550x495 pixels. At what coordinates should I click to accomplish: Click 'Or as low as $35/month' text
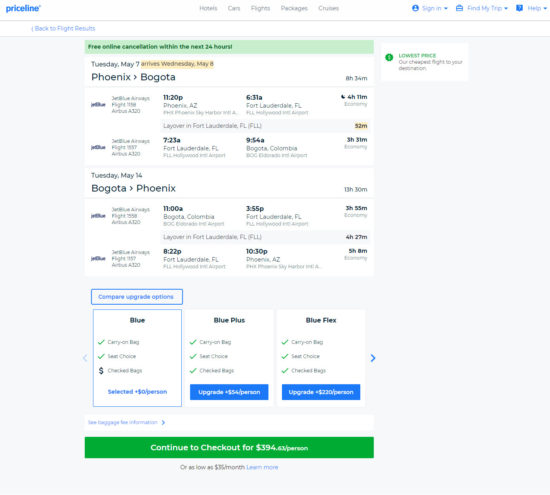(212, 467)
